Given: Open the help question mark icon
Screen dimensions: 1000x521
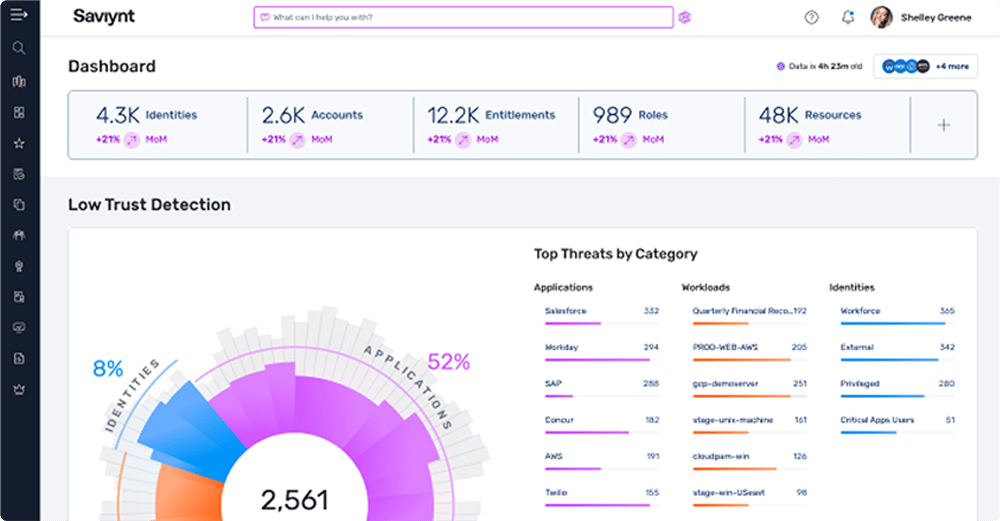Looking at the screenshot, I should pyautogui.click(x=811, y=17).
